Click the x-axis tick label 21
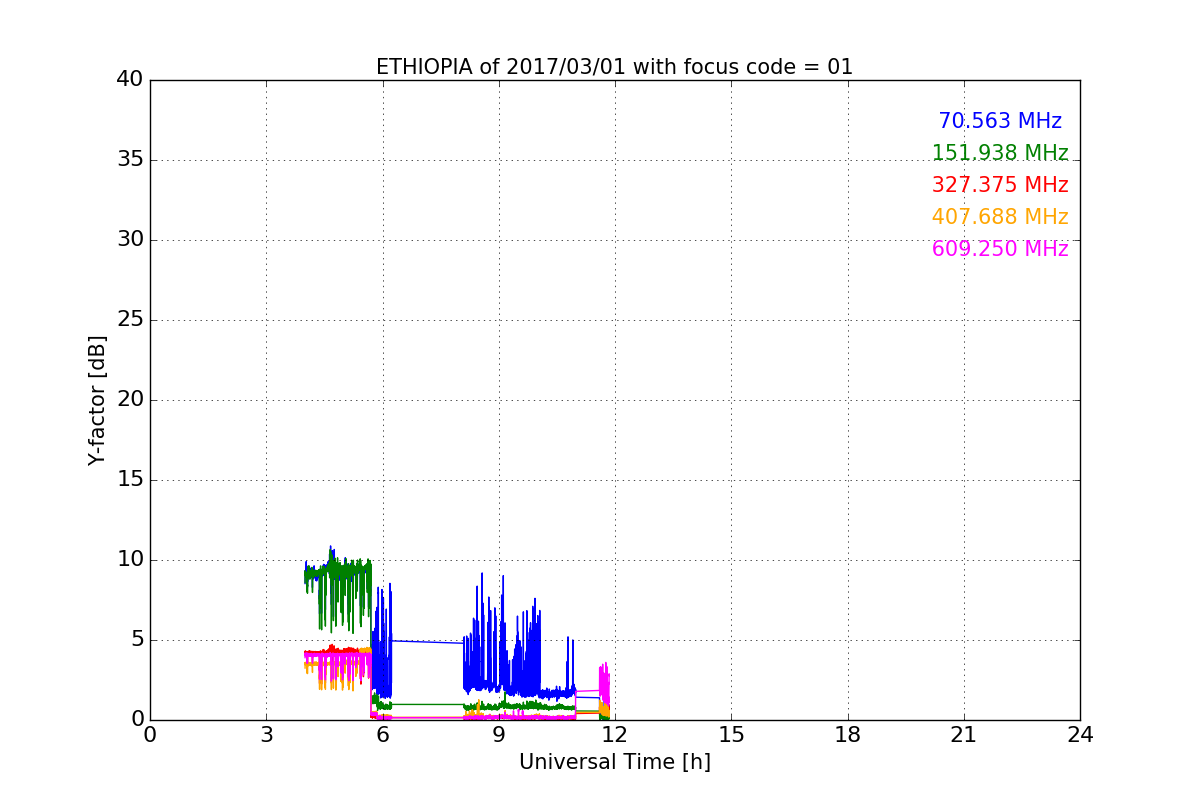This screenshot has height=800, width=1200. tap(964, 734)
